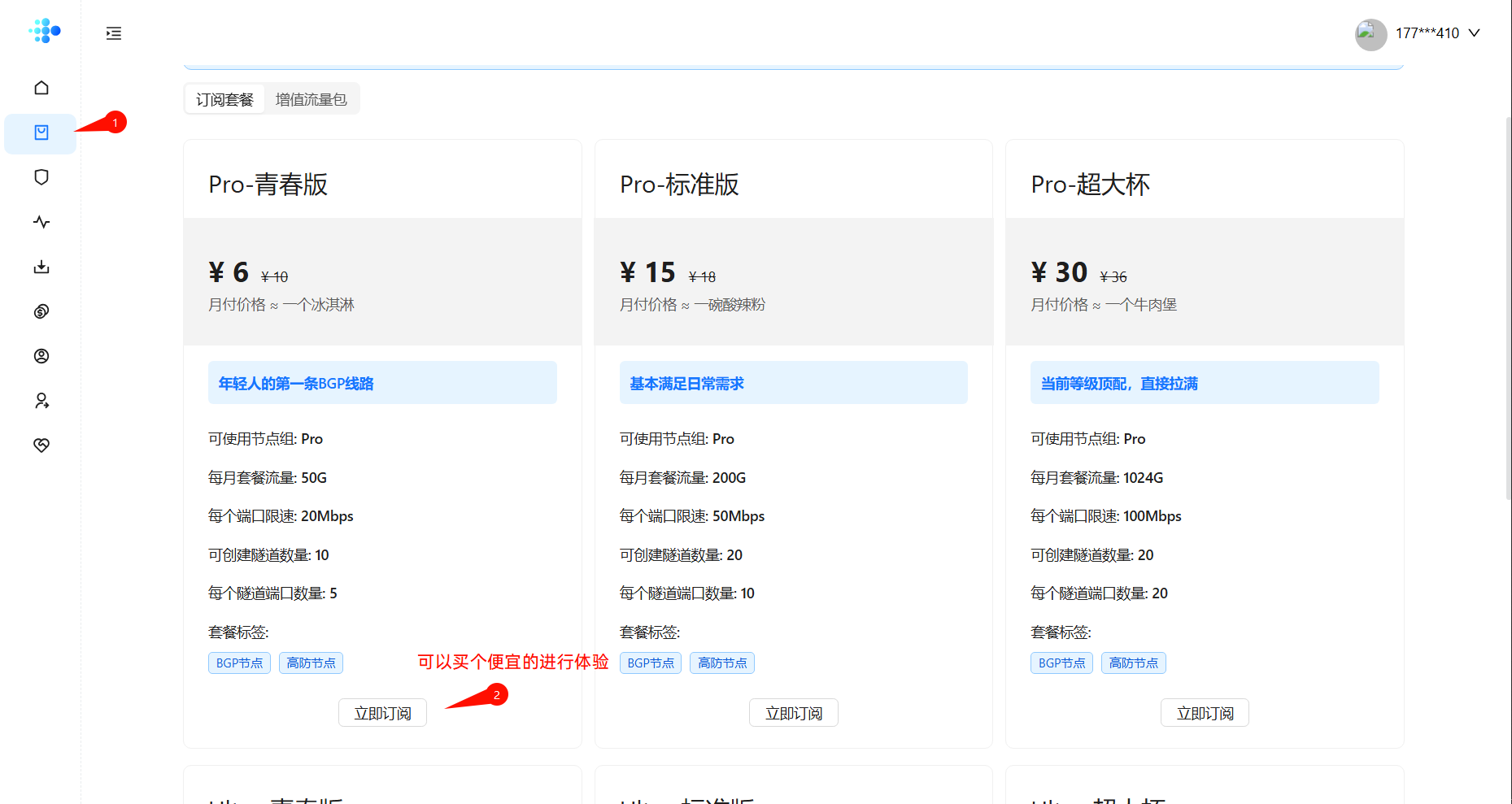Click the home icon in sidebar
This screenshot has width=1512, height=804.
41,88
